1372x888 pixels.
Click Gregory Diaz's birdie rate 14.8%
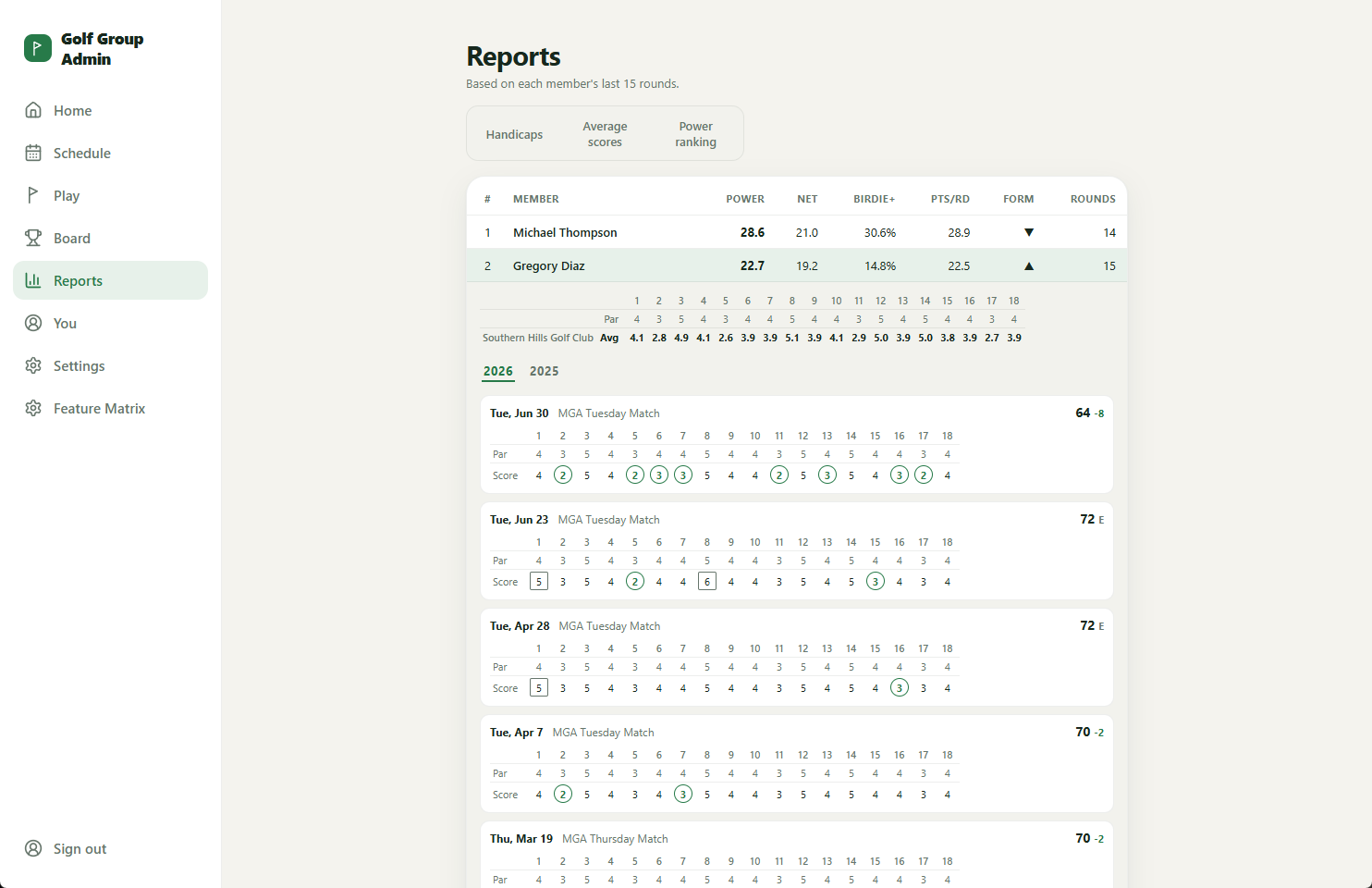pyautogui.click(x=880, y=265)
